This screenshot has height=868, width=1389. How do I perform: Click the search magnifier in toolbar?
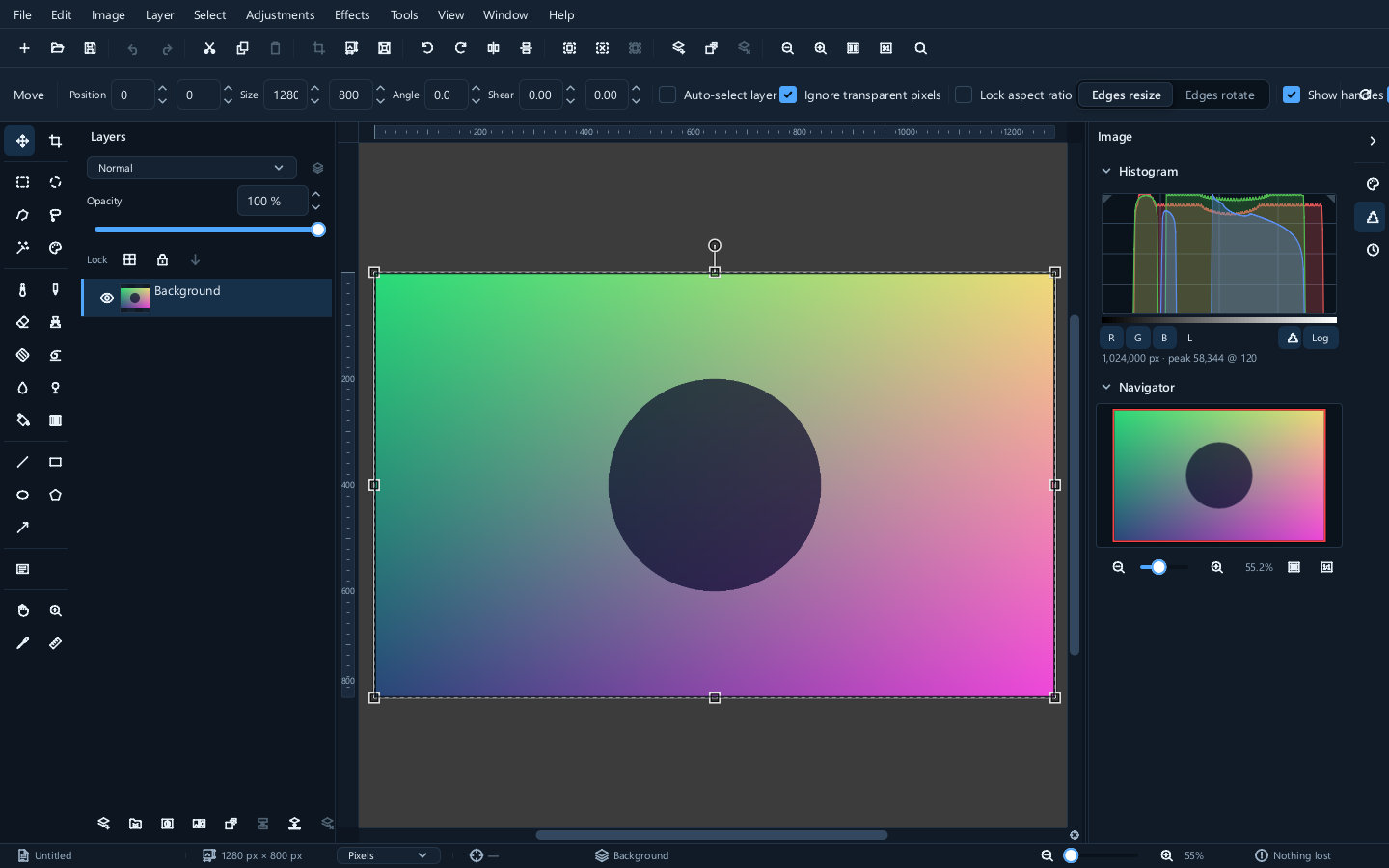click(x=920, y=48)
